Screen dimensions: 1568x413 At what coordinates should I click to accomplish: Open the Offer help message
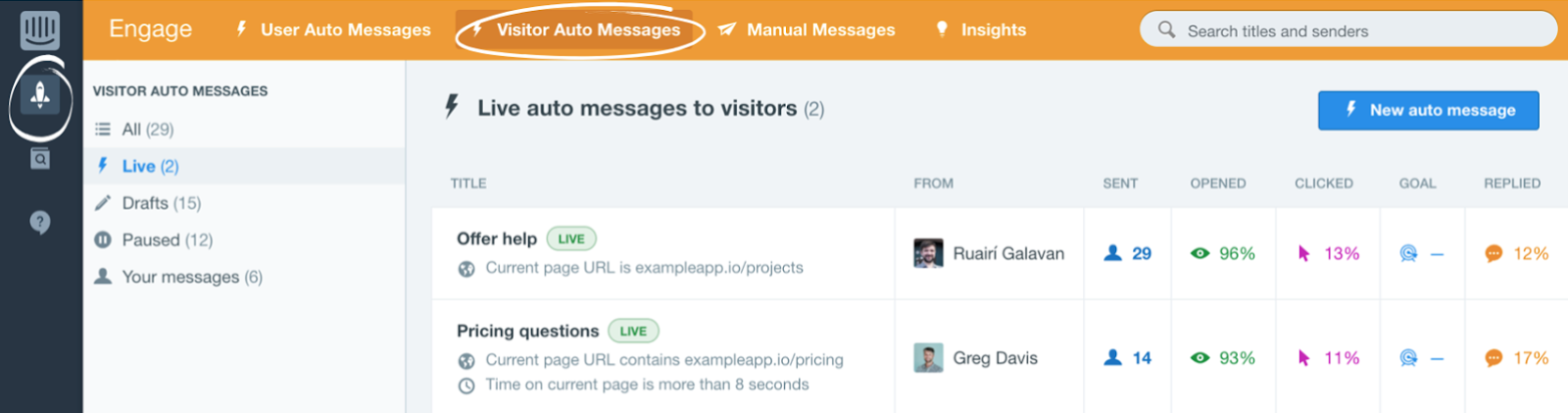pos(497,238)
